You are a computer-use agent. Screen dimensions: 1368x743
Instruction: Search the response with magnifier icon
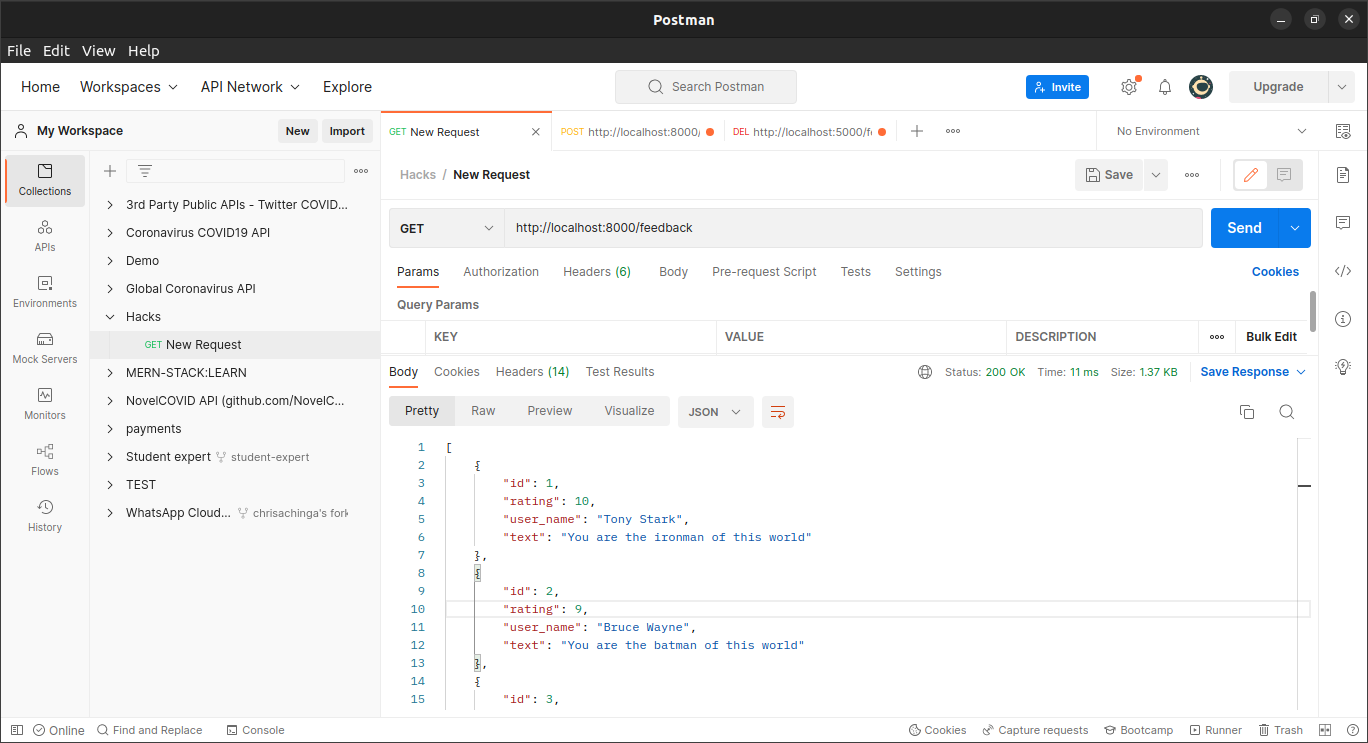tap(1287, 412)
